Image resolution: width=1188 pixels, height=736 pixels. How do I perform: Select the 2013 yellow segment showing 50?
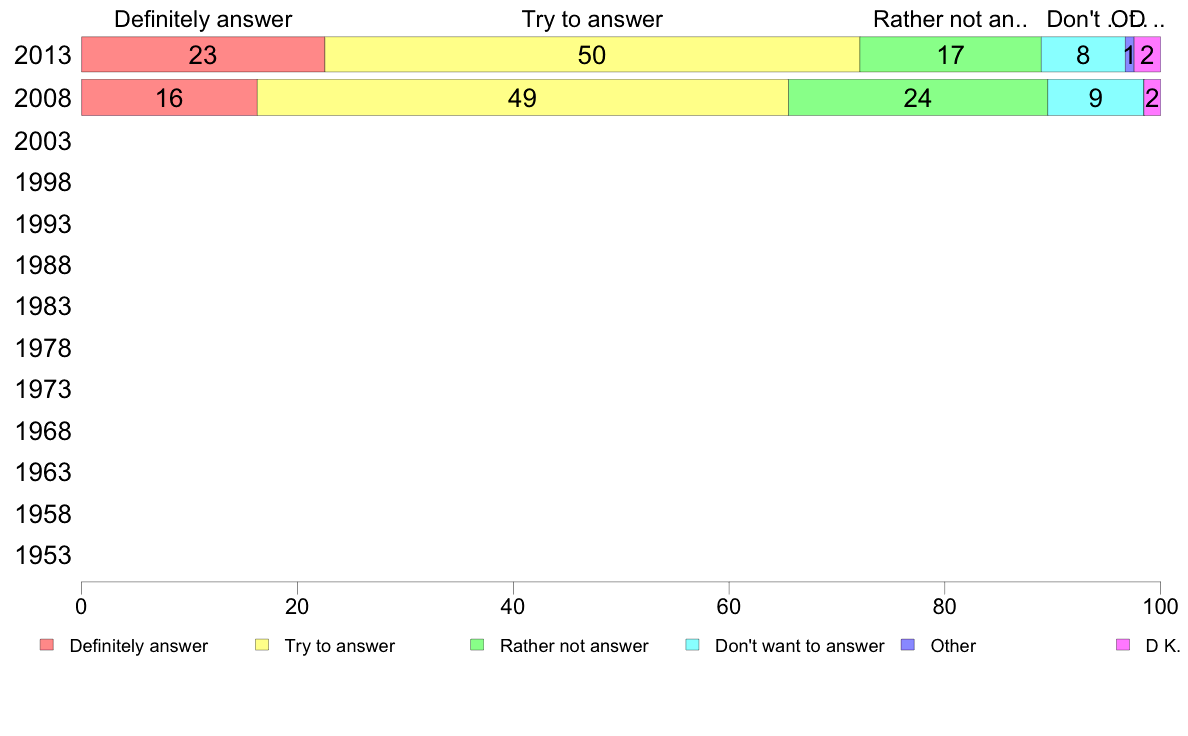click(x=592, y=55)
